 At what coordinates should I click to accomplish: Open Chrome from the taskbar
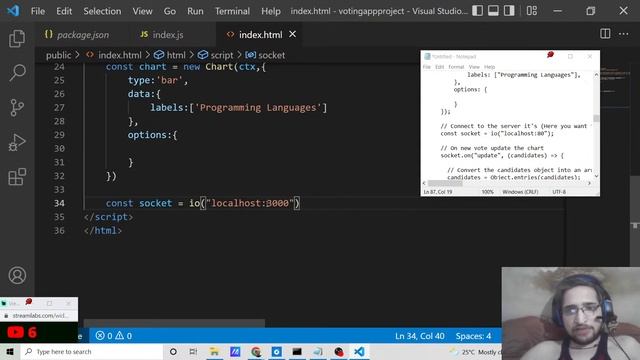click(256, 351)
